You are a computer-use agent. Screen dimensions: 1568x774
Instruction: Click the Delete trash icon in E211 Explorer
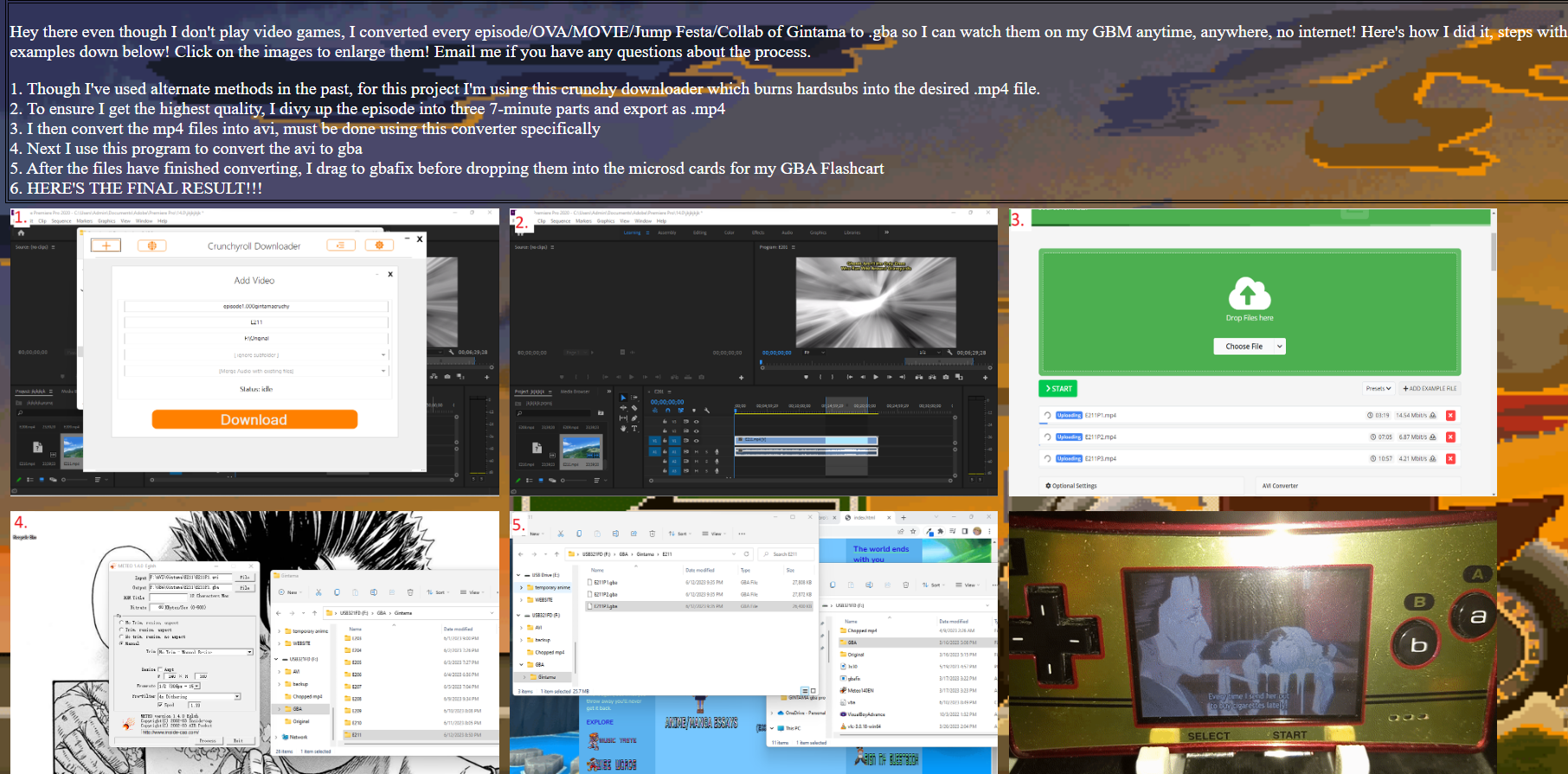(652, 534)
